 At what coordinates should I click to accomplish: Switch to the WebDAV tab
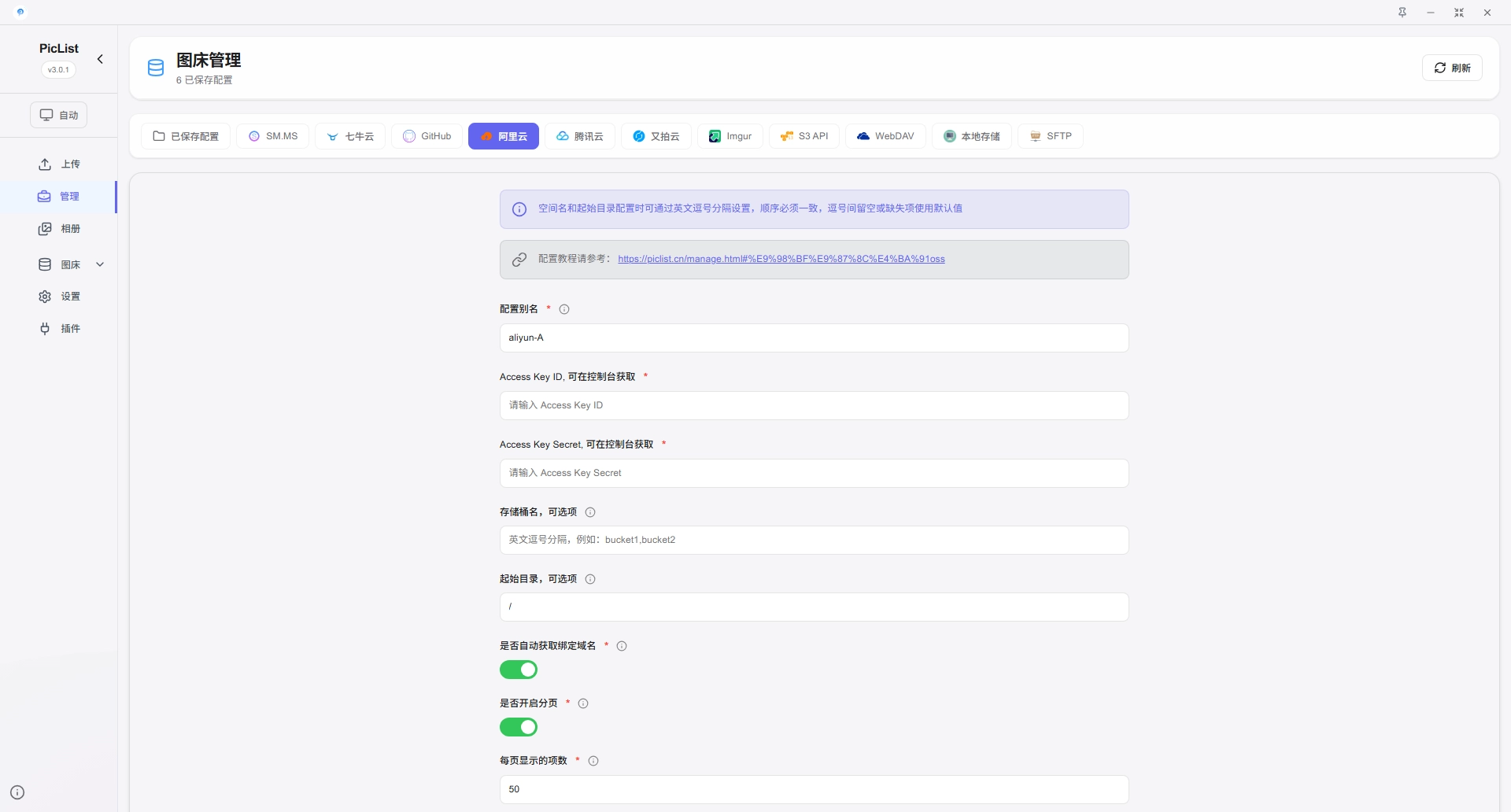click(x=885, y=136)
